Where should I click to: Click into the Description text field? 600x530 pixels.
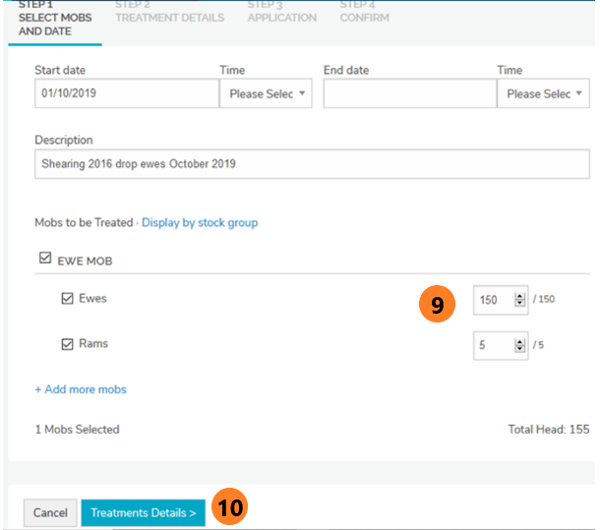[312, 164]
